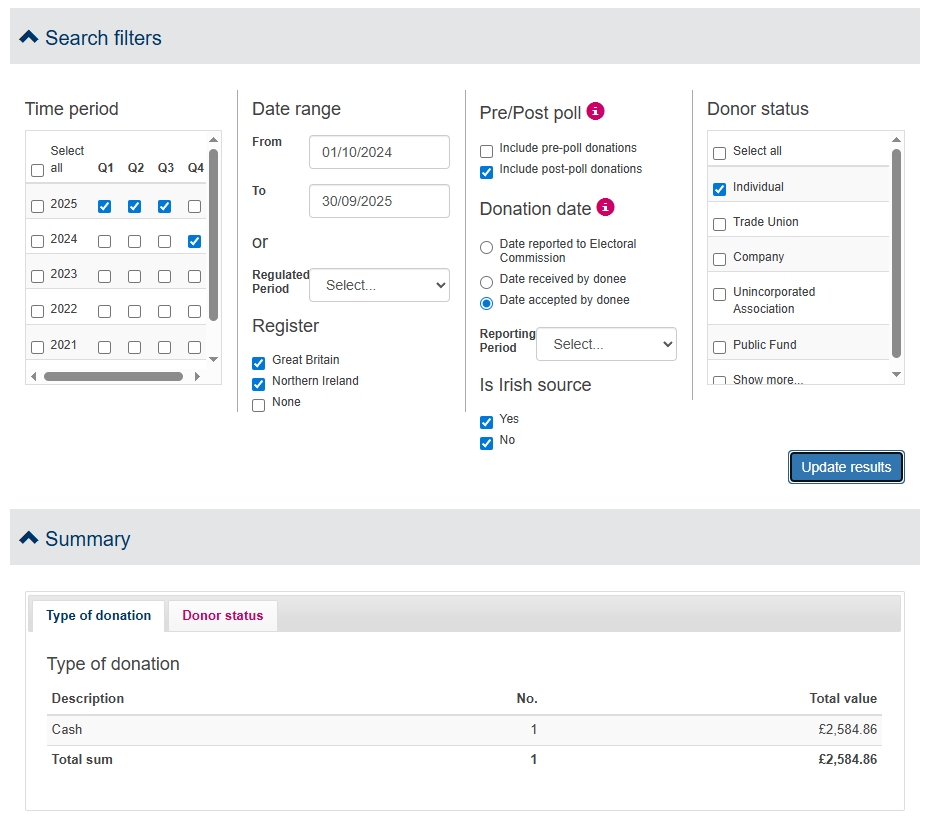The image size is (928, 822).
Task: Select the Type of donation tab
Action: [x=98, y=615]
